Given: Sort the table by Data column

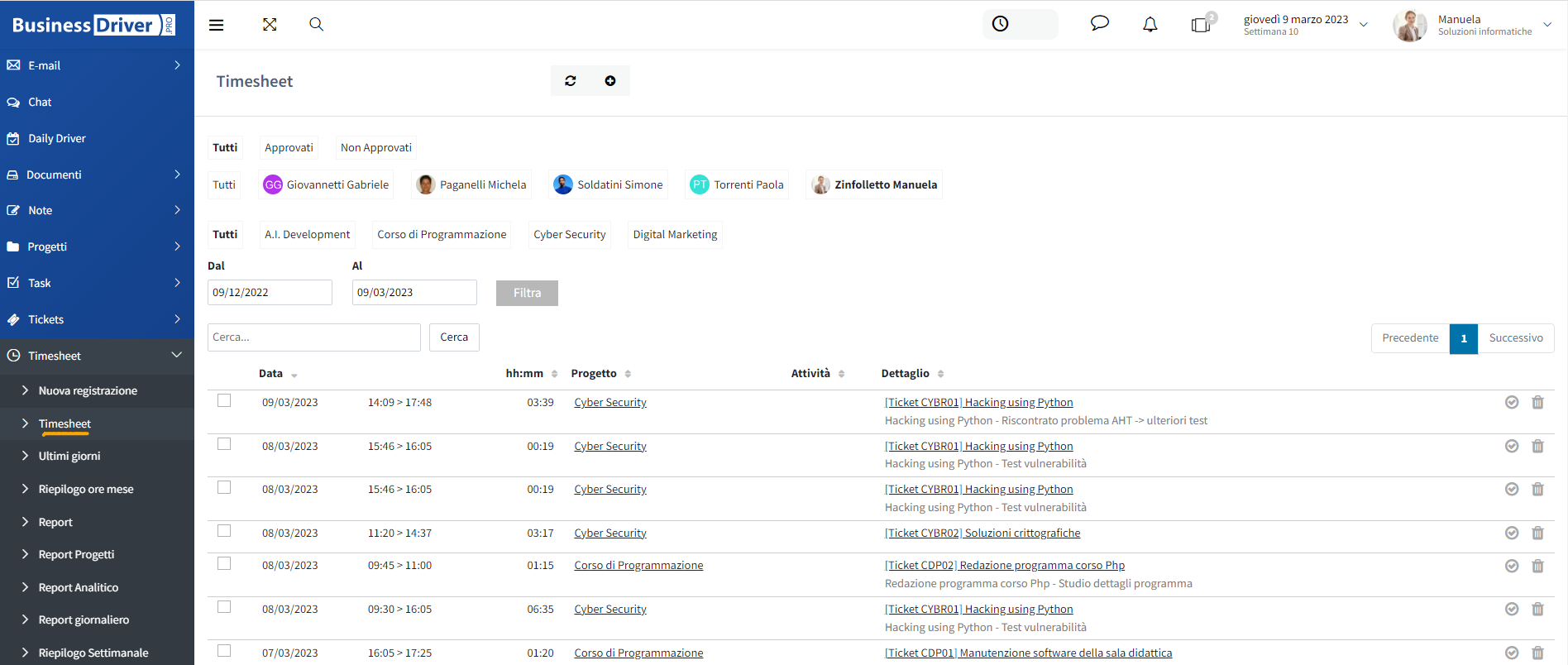Looking at the screenshot, I should pos(278,374).
